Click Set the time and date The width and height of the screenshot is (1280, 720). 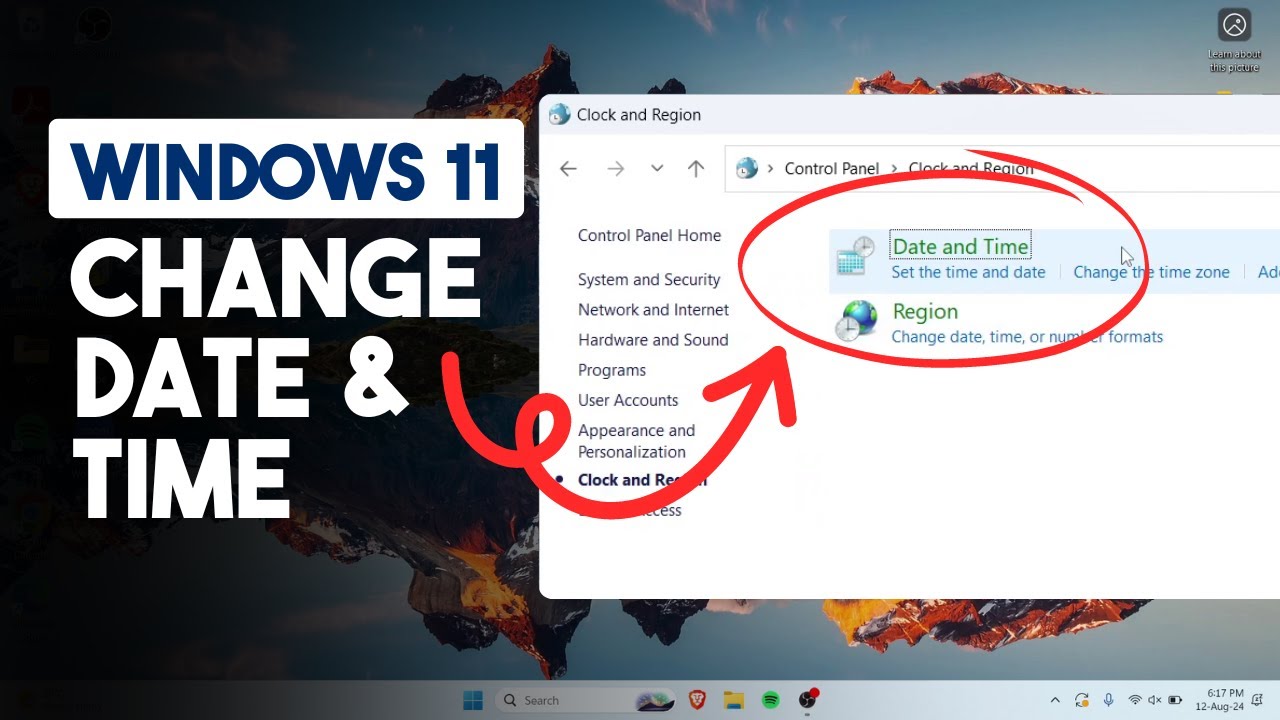tap(968, 272)
